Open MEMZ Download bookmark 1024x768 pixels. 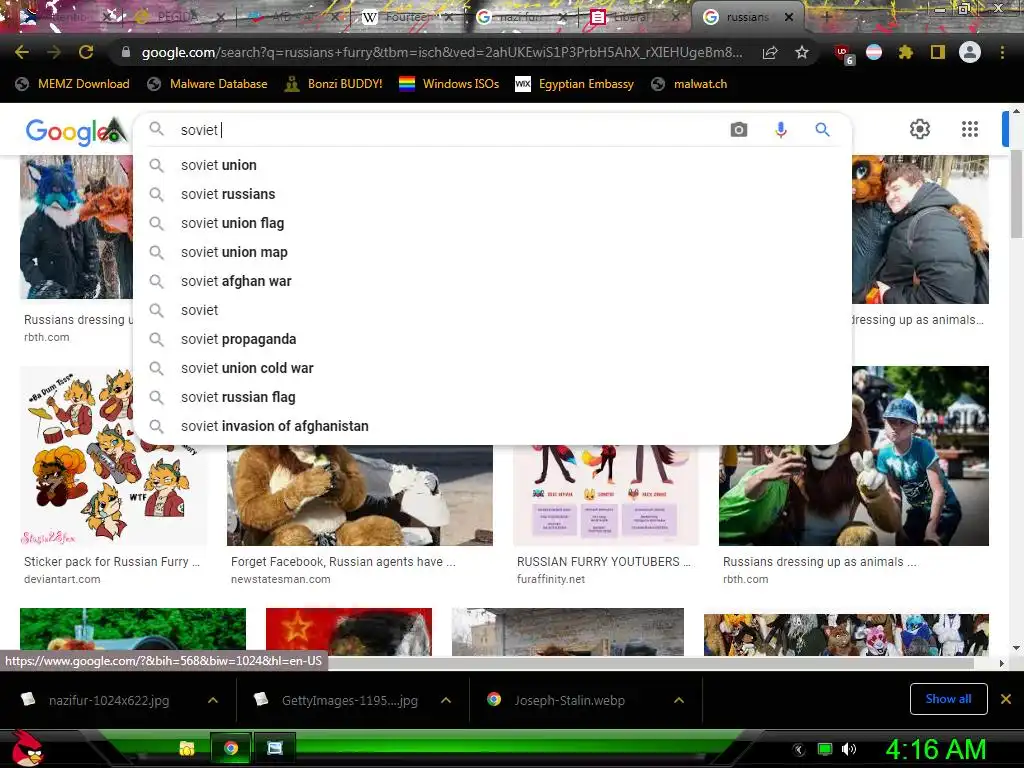[x=73, y=84]
